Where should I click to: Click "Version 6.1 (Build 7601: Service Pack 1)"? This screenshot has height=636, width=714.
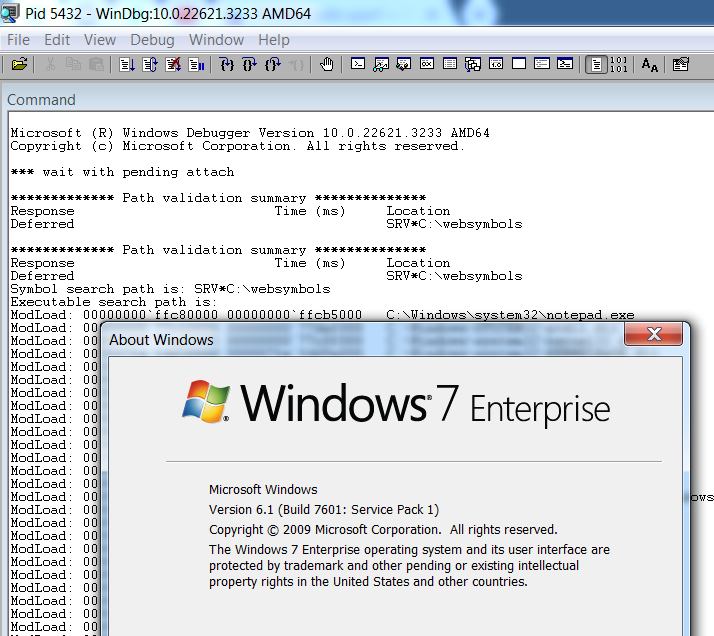[324, 509]
